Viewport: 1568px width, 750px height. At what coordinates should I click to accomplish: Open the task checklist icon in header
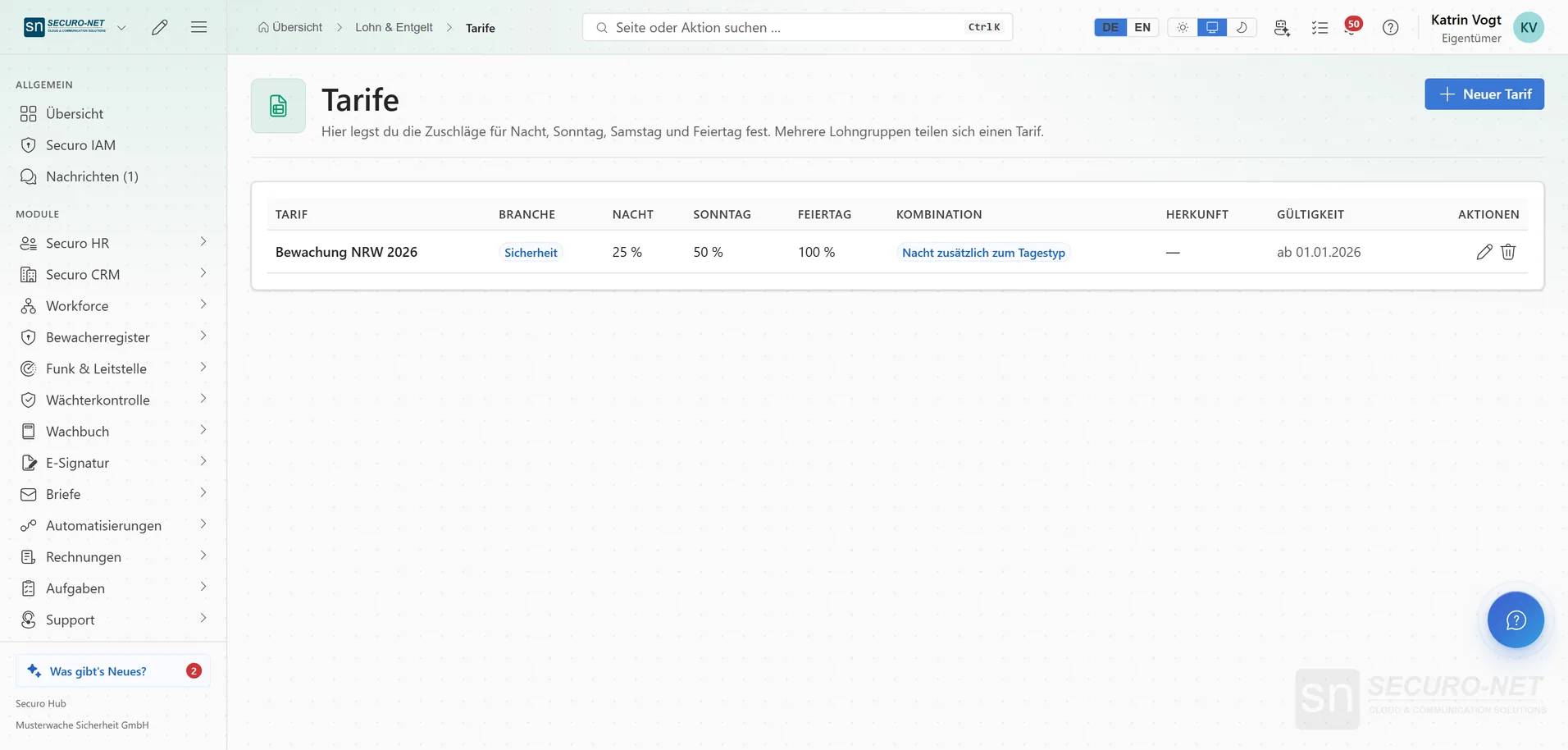(1320, 27)
